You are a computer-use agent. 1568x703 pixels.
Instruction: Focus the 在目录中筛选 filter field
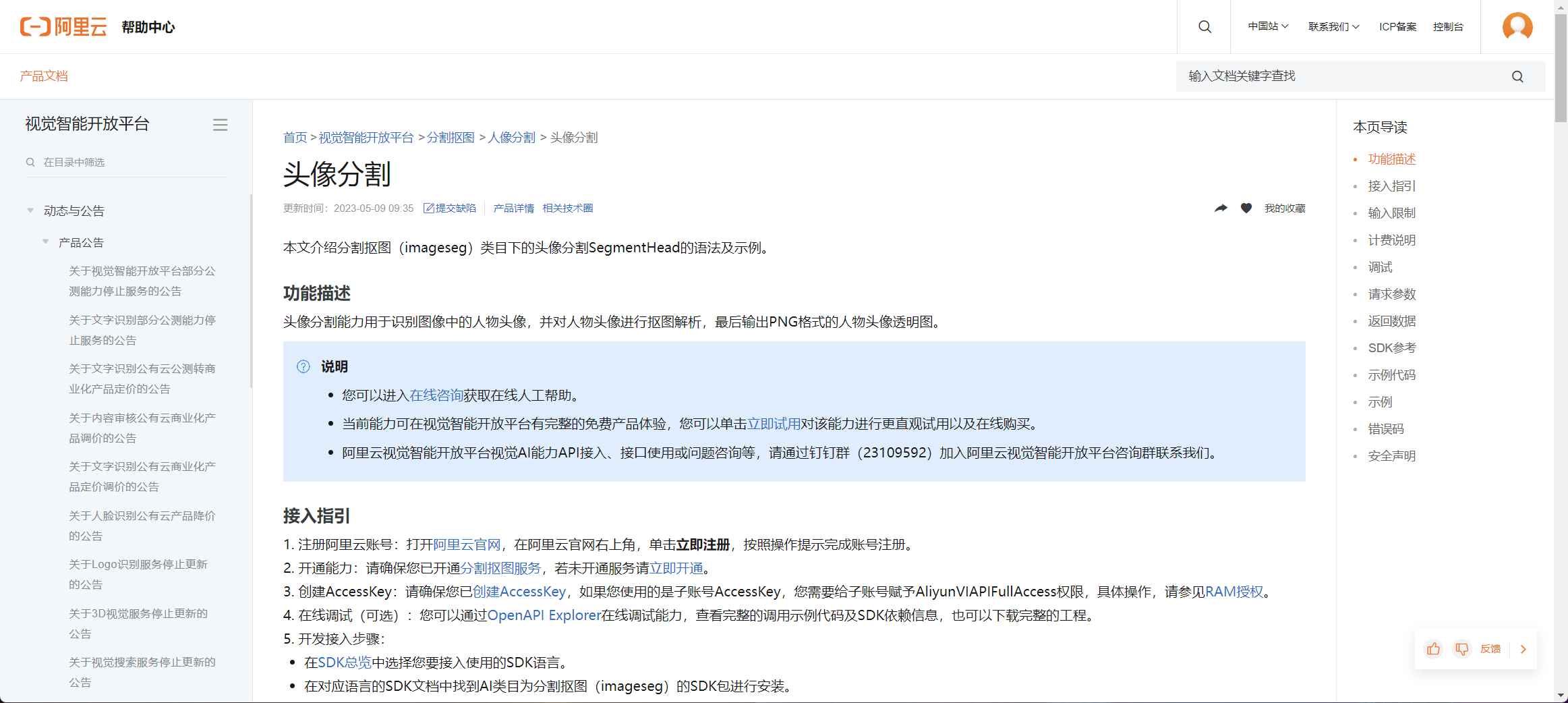pos(126,162)
